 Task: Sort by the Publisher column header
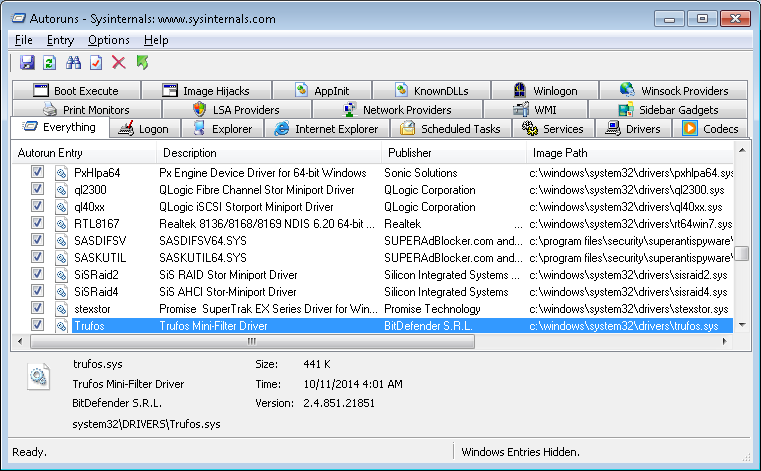click(x=454, y=153)
